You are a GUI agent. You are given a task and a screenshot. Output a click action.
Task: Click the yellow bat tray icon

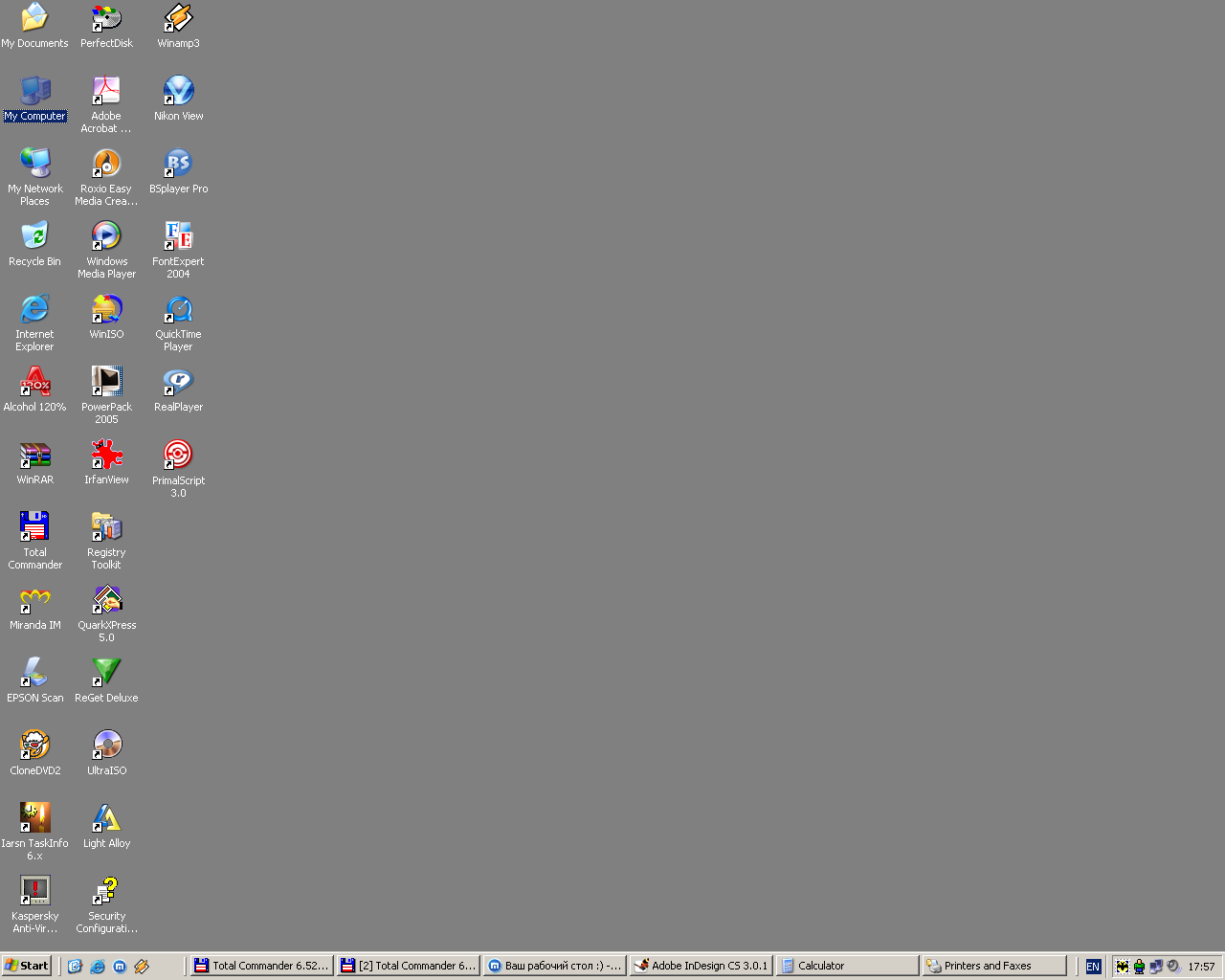(1122, 967)
